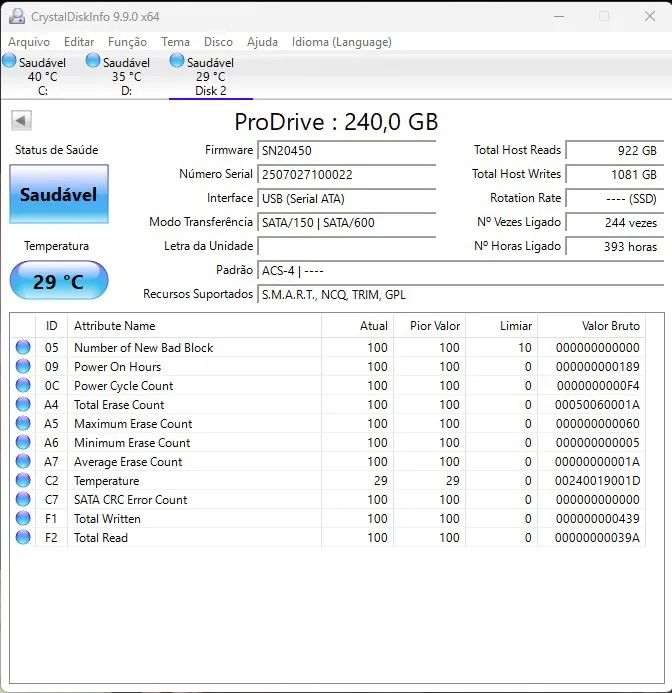
Task: Select the SATA CRC Error Count row name
Action: 130,499
